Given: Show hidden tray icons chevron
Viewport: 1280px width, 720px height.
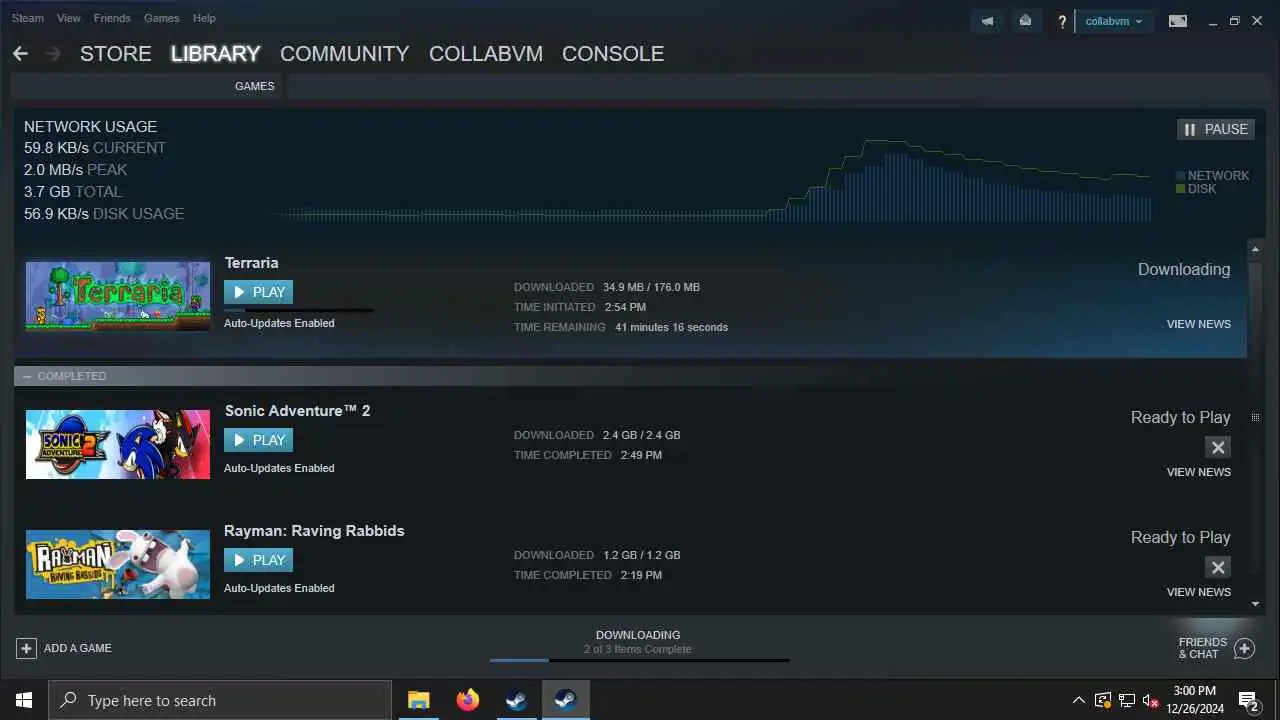Looking at the screenshot, I should pos(1078,700).
